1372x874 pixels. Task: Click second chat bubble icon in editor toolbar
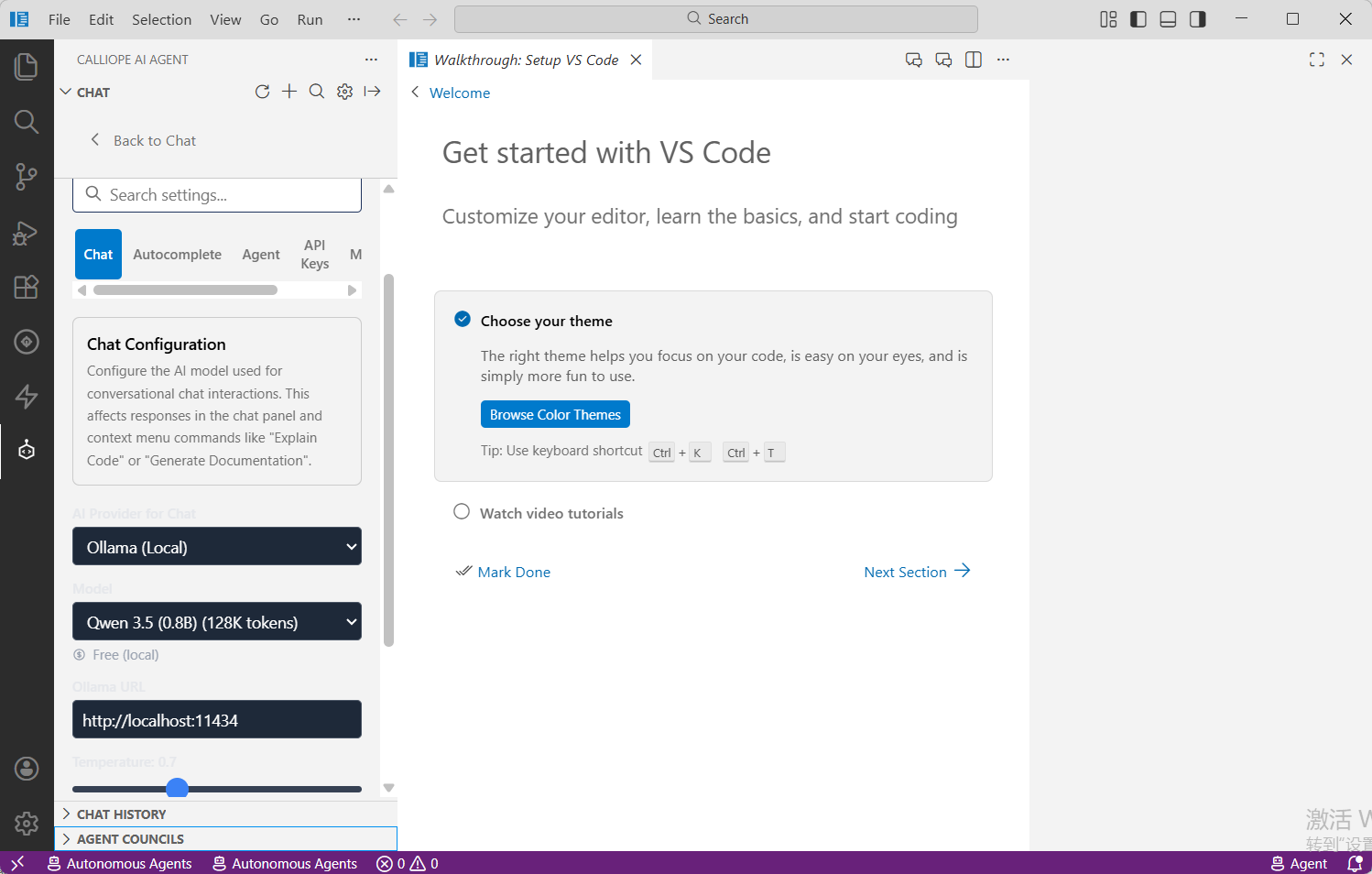[x=943, y=60]
